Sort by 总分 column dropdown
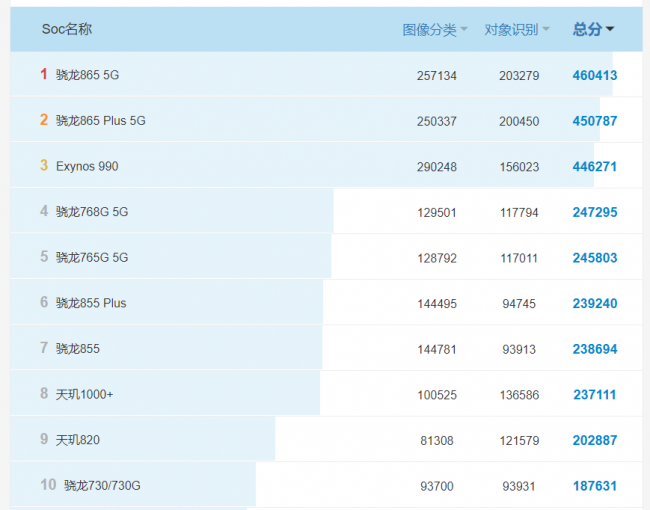 click(x=593, y=29)
